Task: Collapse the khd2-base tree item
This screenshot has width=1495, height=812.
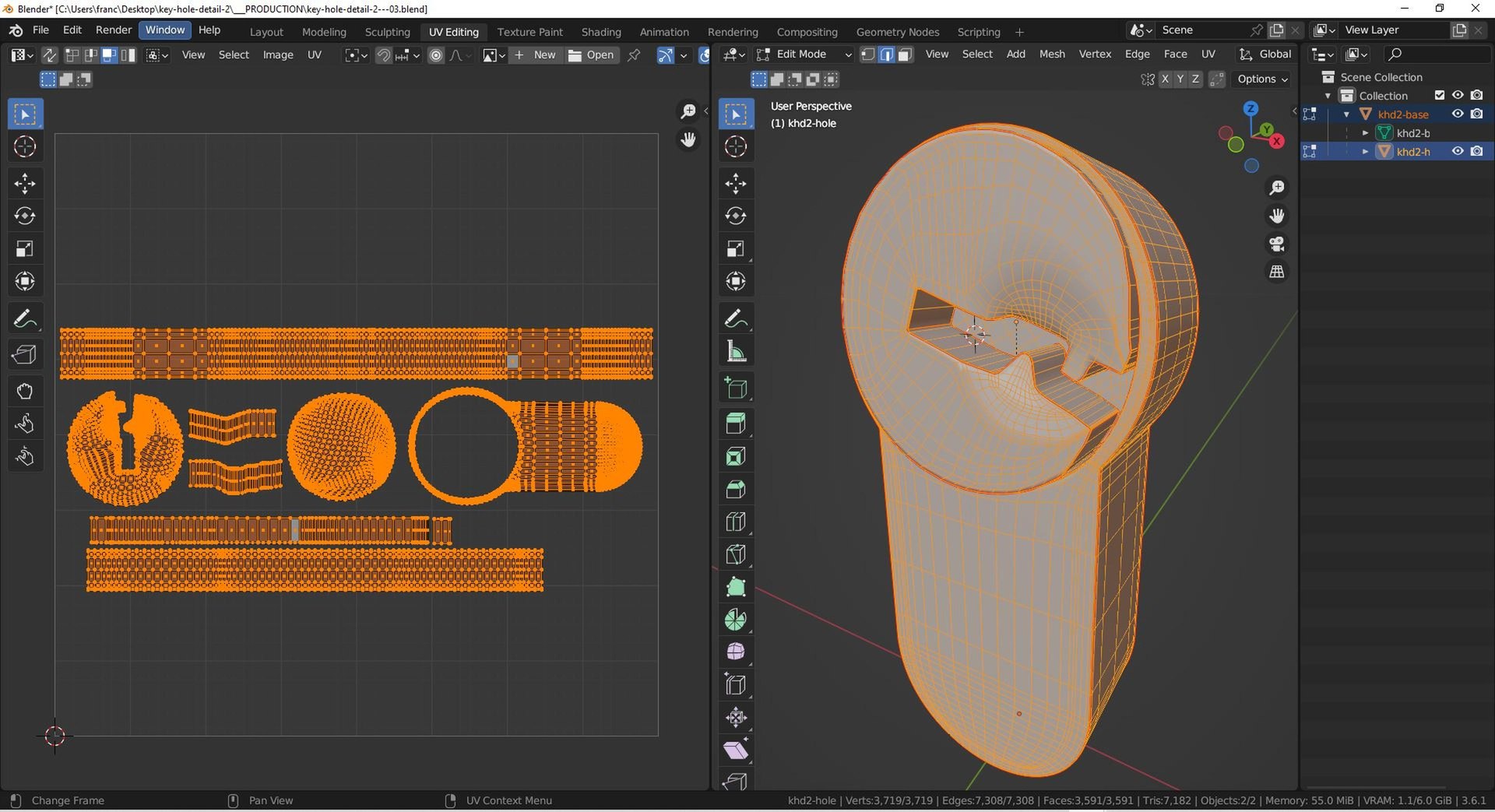Action: click(x=1346, y=114)
